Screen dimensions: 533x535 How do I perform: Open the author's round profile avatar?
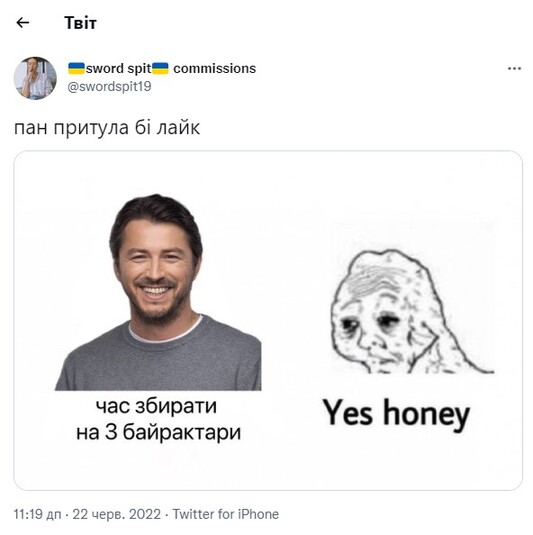point(35,78)
